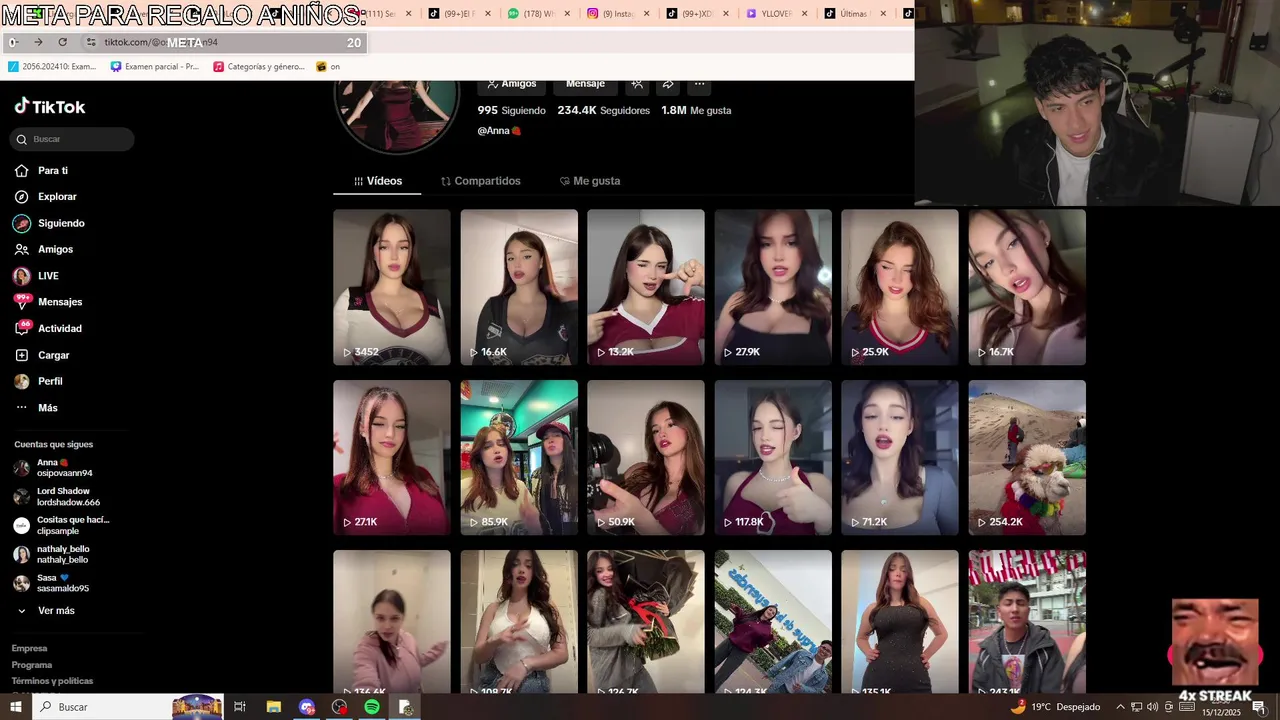Open the video thumbnail with 13.2K views

[646, 287]
